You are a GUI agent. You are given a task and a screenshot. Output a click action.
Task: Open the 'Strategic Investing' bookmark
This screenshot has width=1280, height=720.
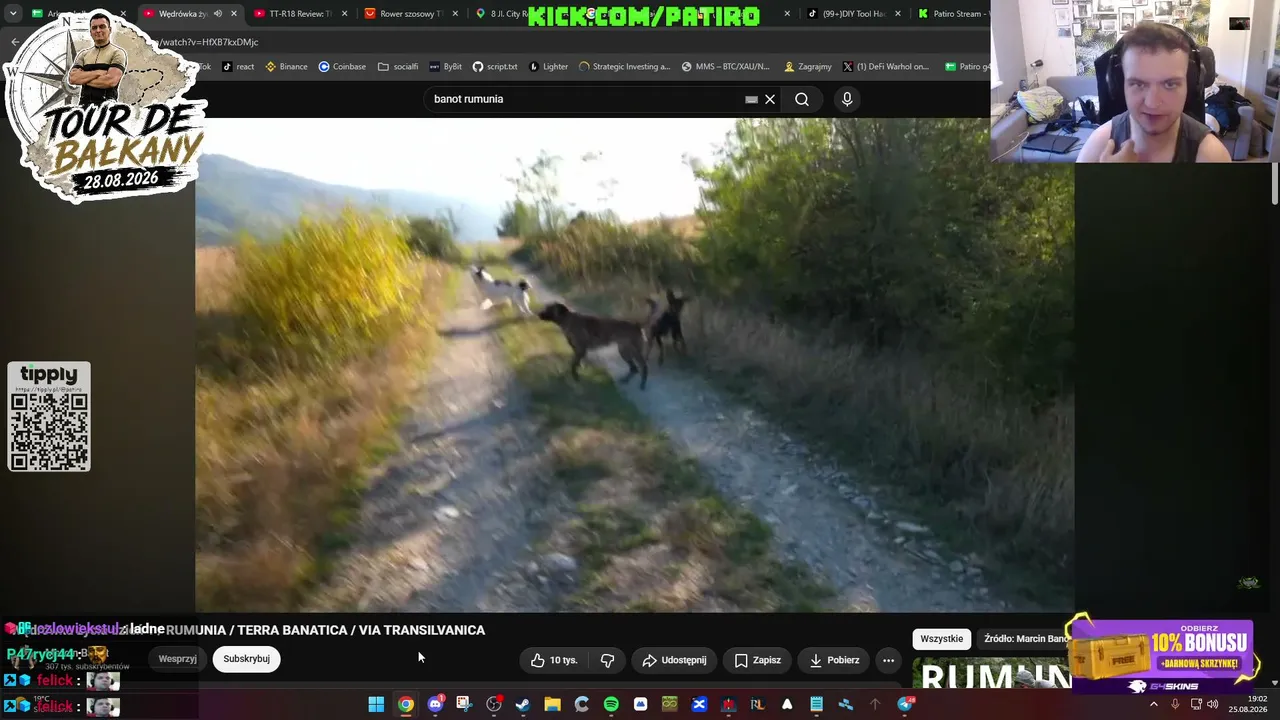coord(625,67)
